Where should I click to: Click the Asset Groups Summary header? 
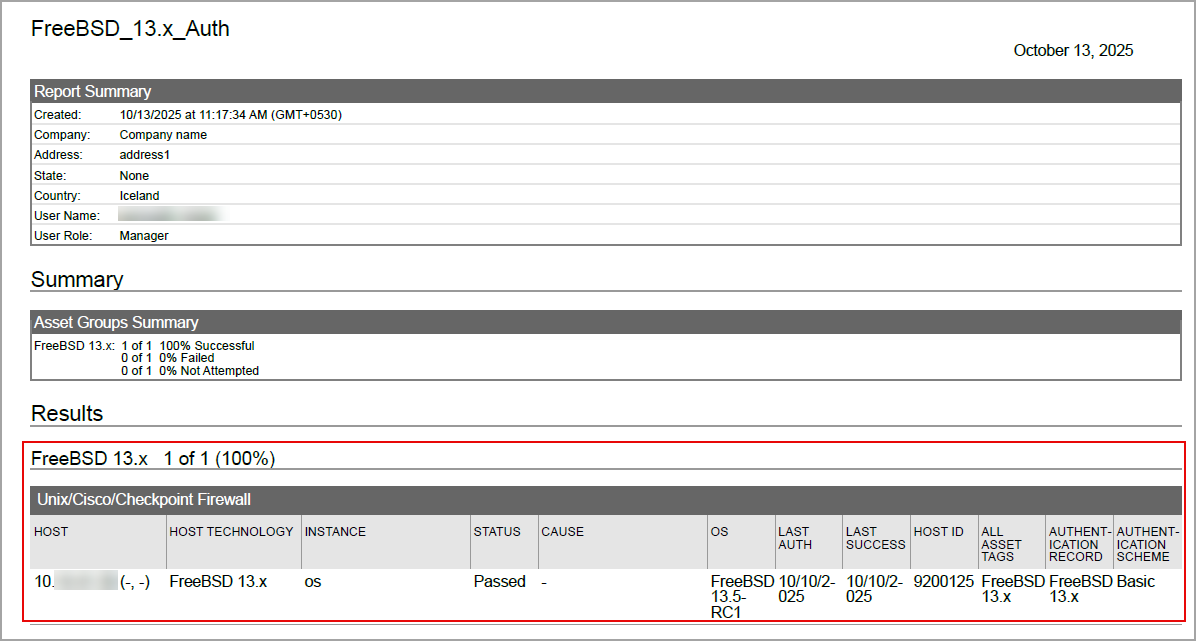click(606, 322)
